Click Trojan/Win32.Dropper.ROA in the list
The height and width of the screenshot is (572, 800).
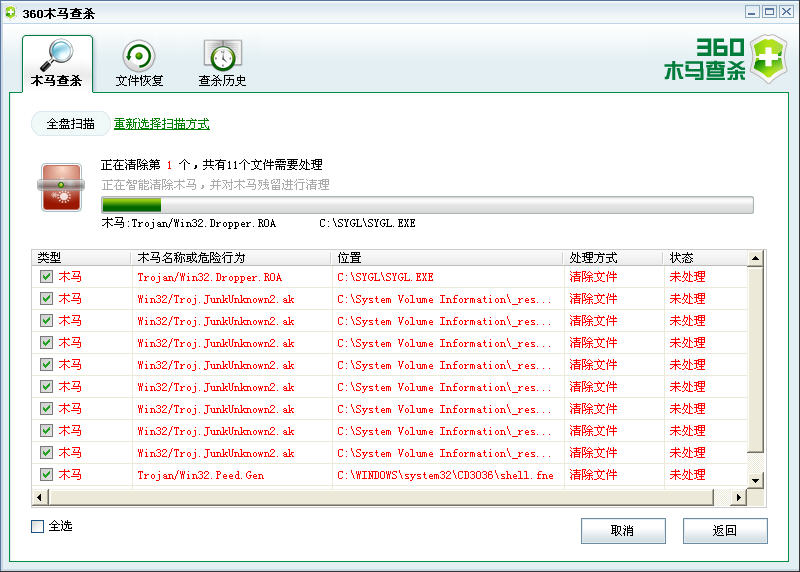[209, 277]
